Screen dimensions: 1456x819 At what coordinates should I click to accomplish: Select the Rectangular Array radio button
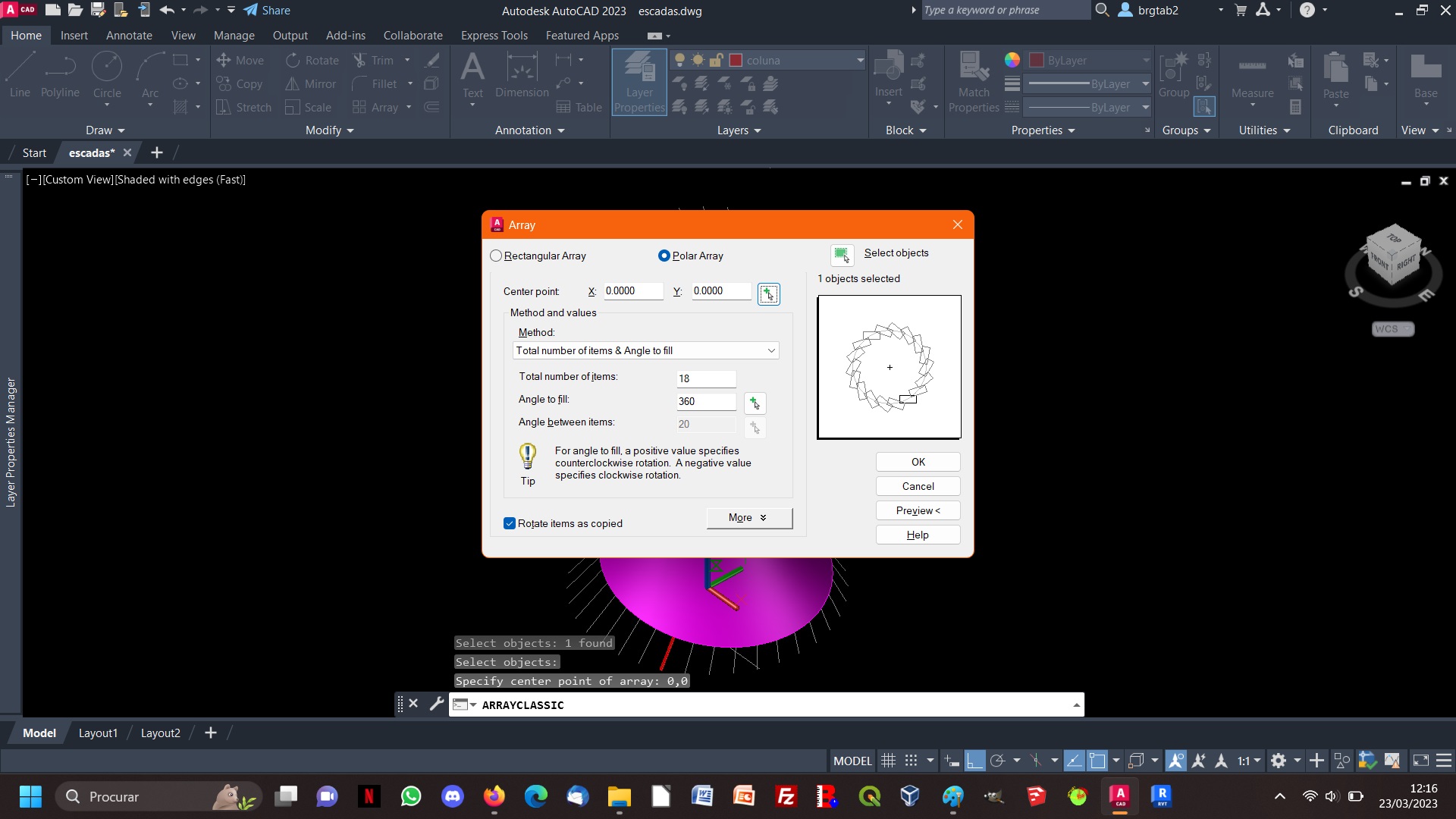[497, 255]
